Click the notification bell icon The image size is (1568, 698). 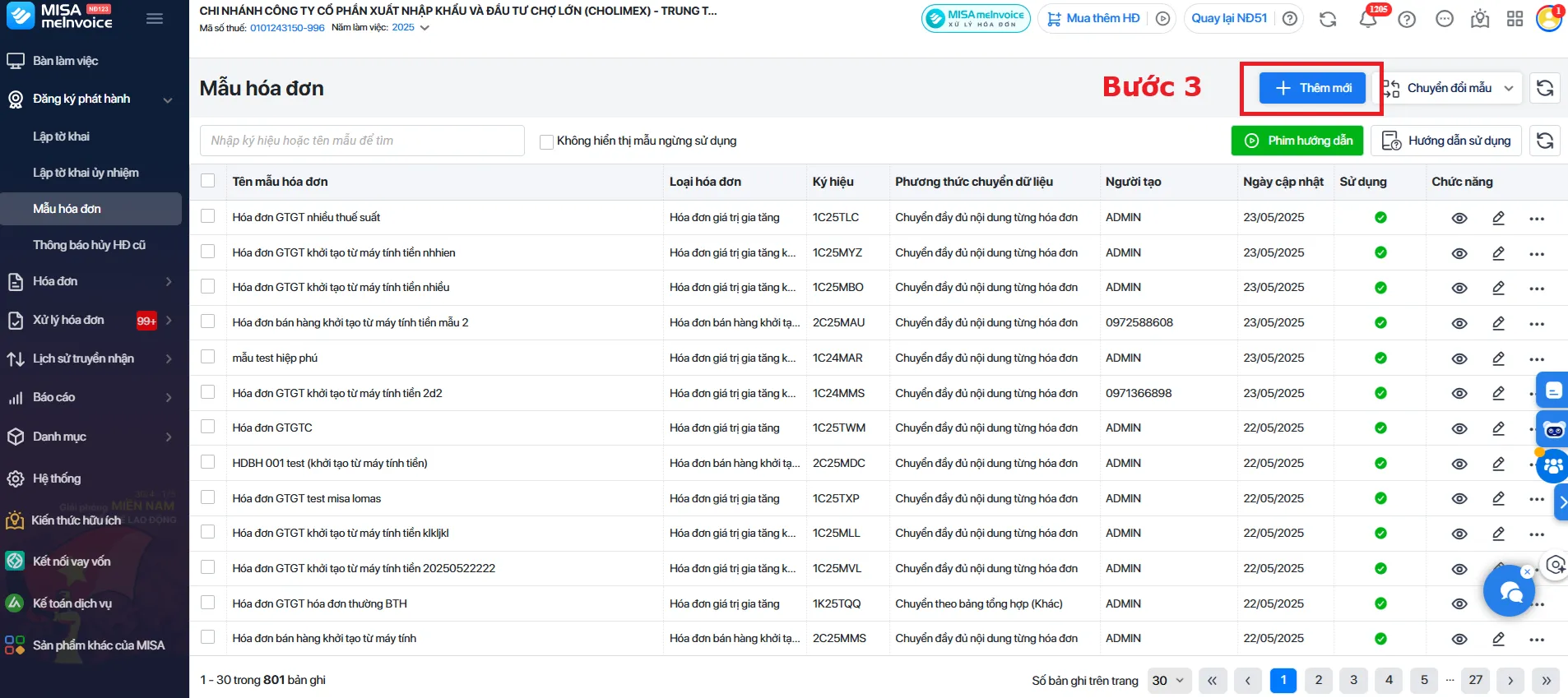coord(1368,20)
